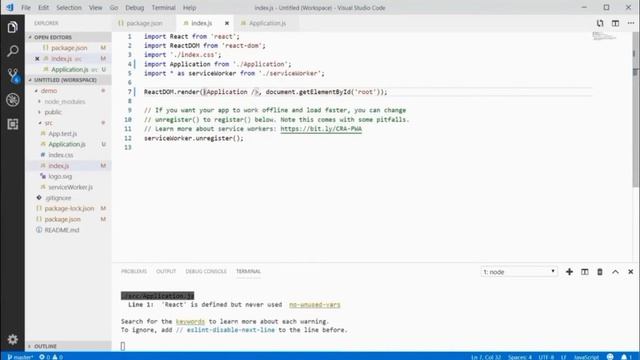Open the Edit menu

pos(43,8)
